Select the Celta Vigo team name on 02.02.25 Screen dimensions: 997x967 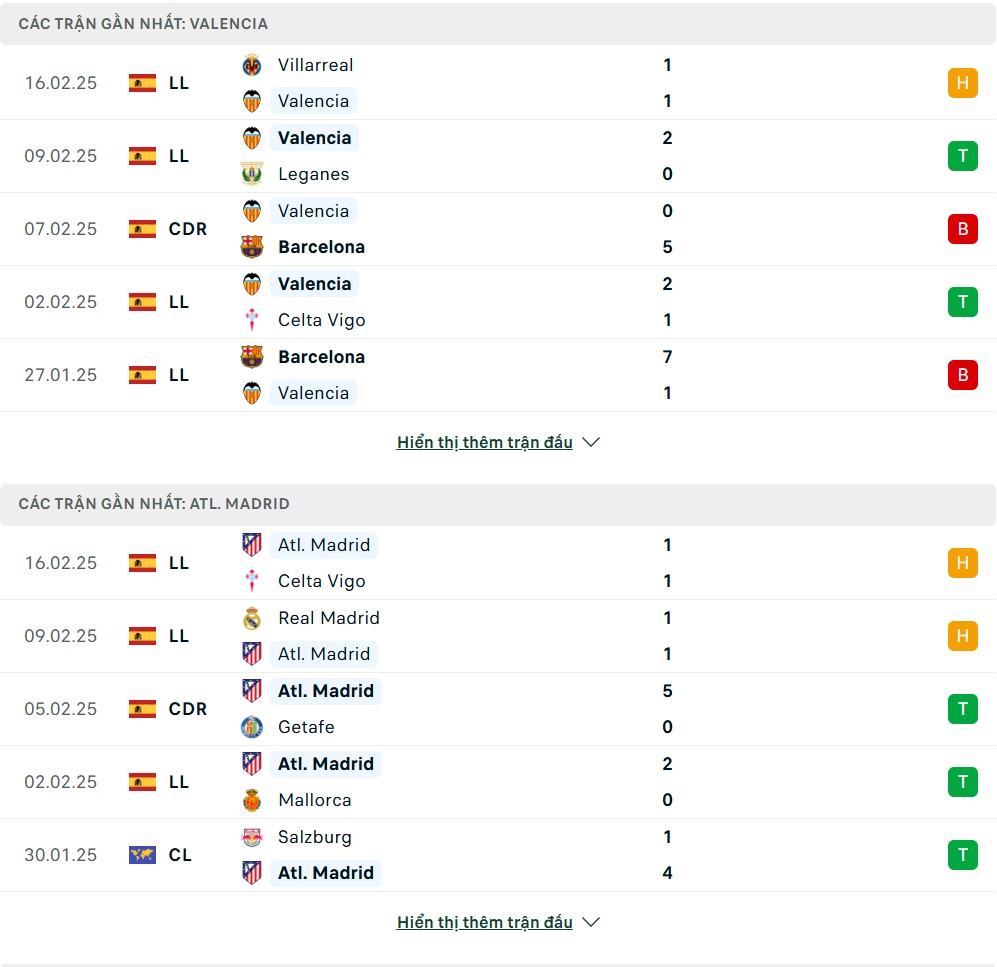coord(322,320)
